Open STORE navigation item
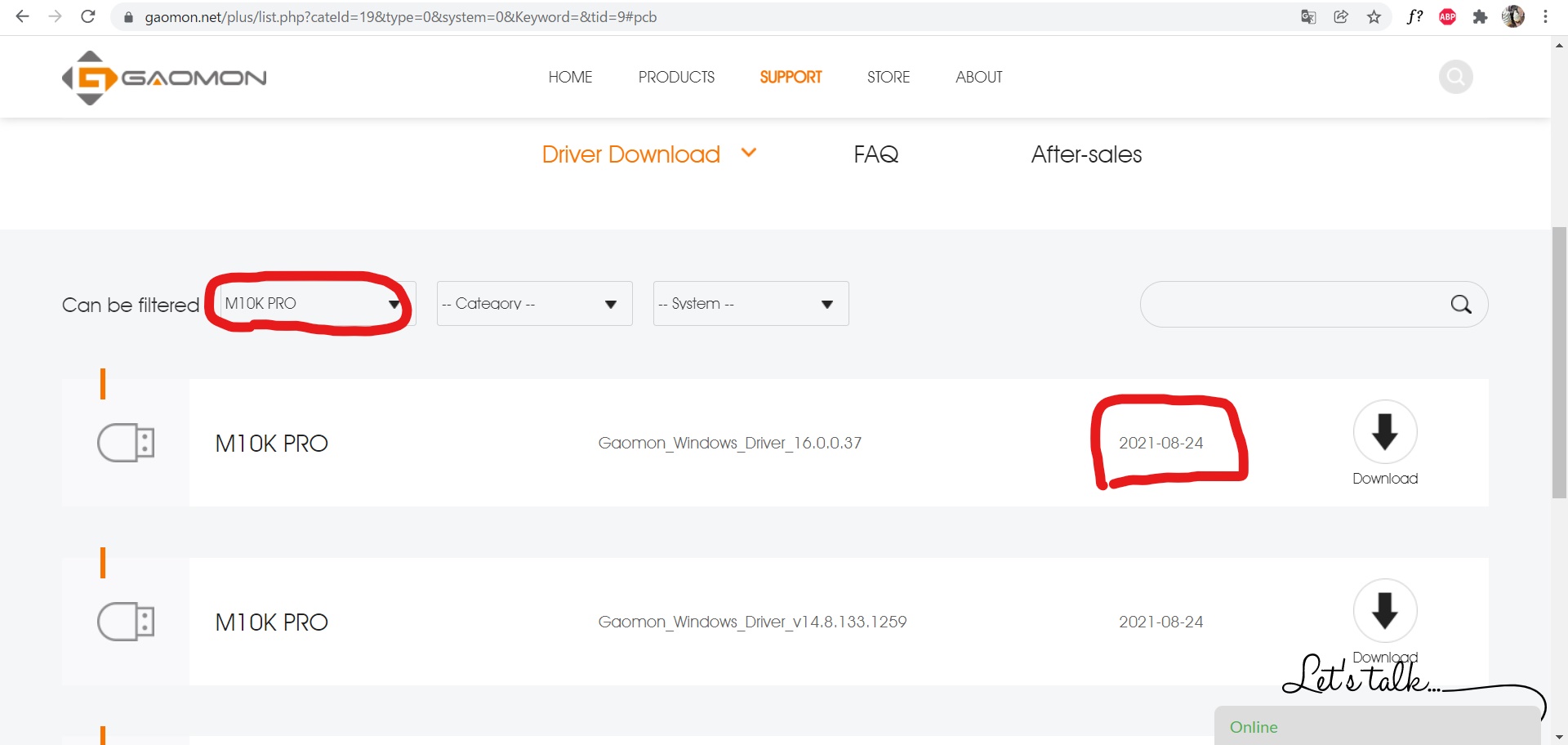The image size is (1568, 745). pos(889,77)
